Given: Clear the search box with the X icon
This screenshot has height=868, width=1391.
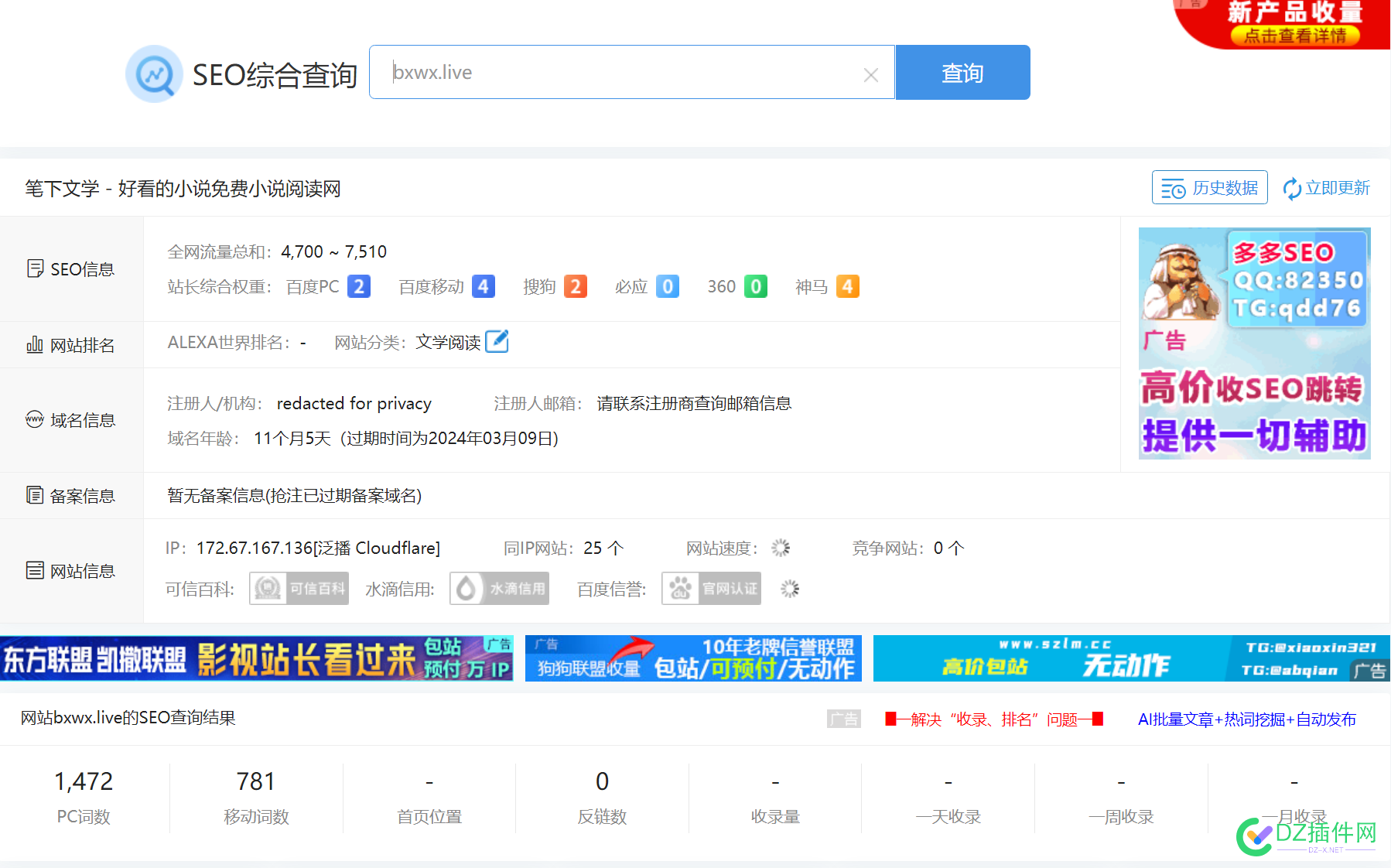Looking at the screenshot, I should [871, 75].
